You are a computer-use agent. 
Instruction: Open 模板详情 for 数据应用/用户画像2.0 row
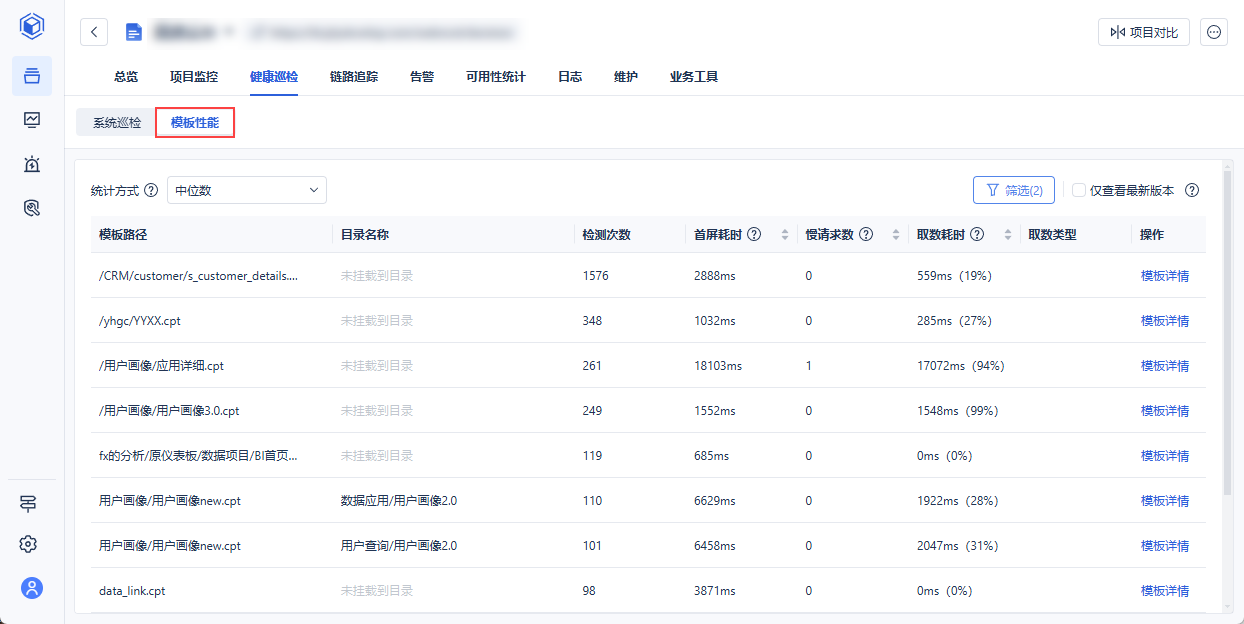(1165, 501)
